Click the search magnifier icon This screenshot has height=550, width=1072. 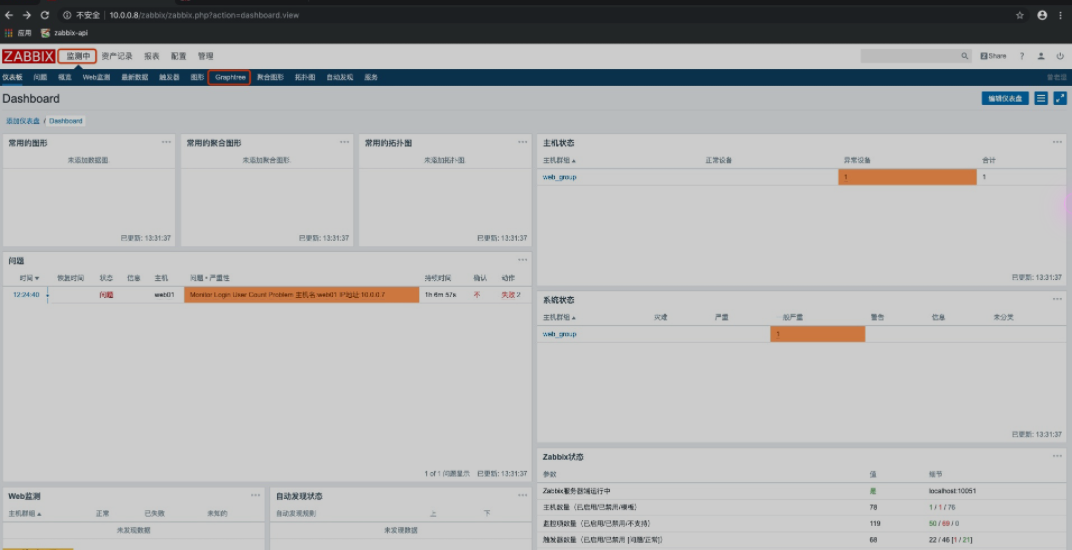tap(965, 56)
